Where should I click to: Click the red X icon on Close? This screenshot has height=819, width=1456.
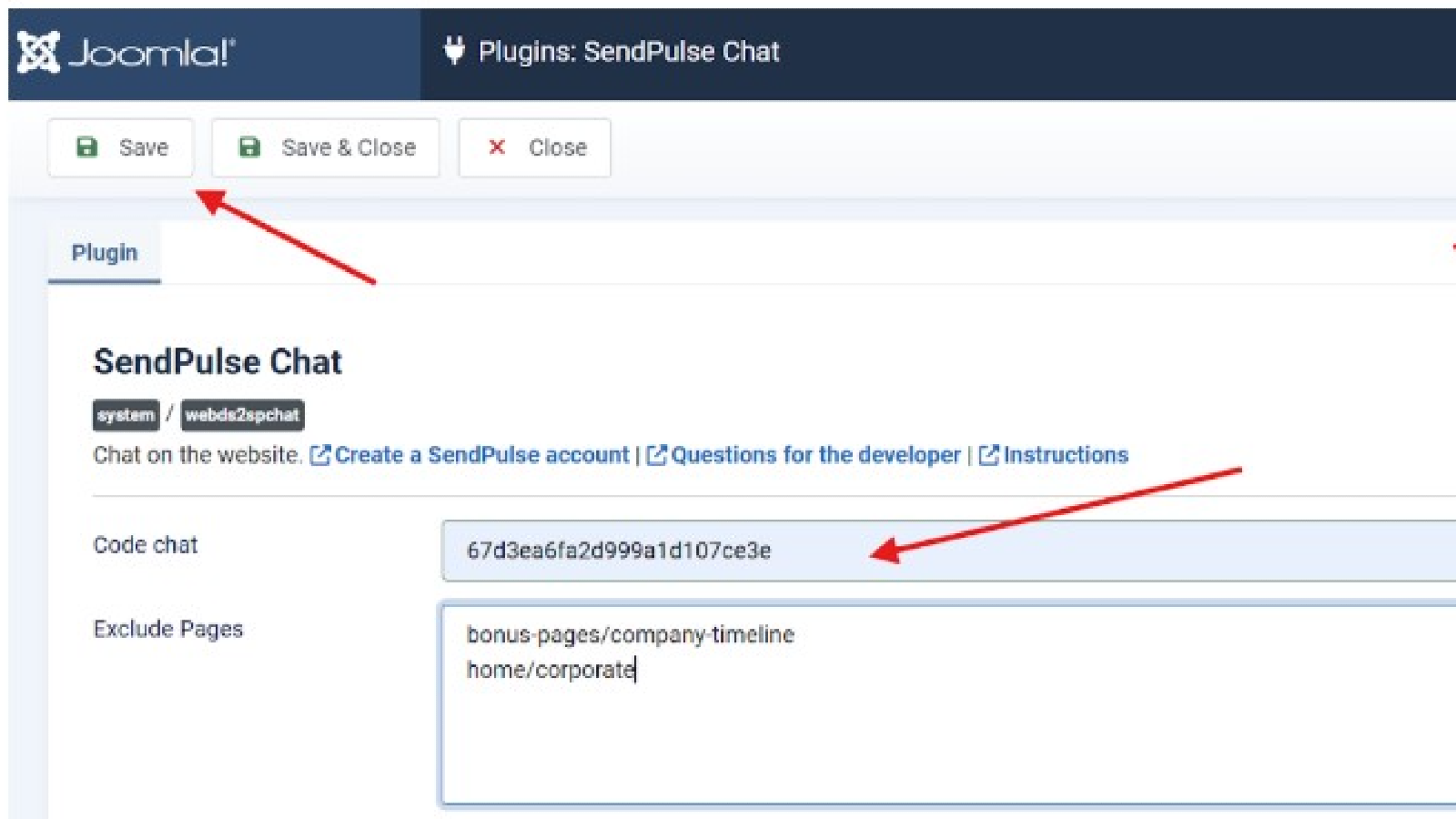point(497,147)
